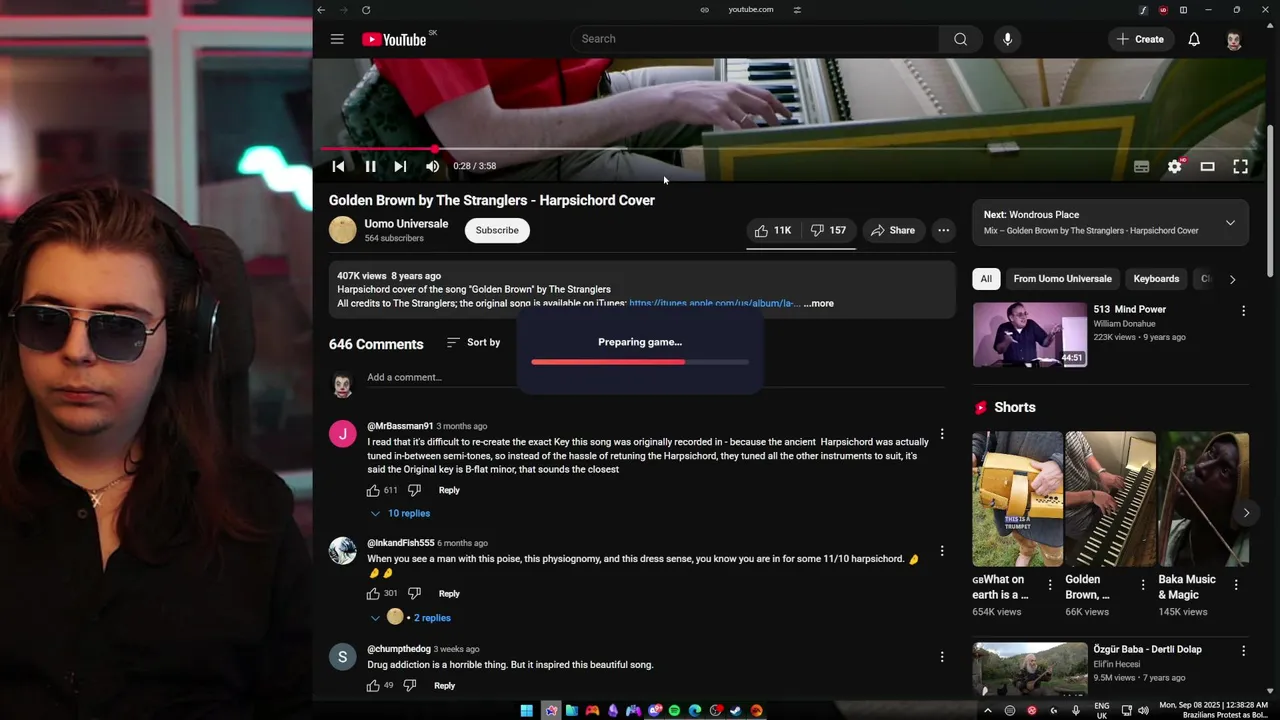The height and width of the screenshot is (720, 1280).
Task: Click the YouTube search input box
Action: 755,39
